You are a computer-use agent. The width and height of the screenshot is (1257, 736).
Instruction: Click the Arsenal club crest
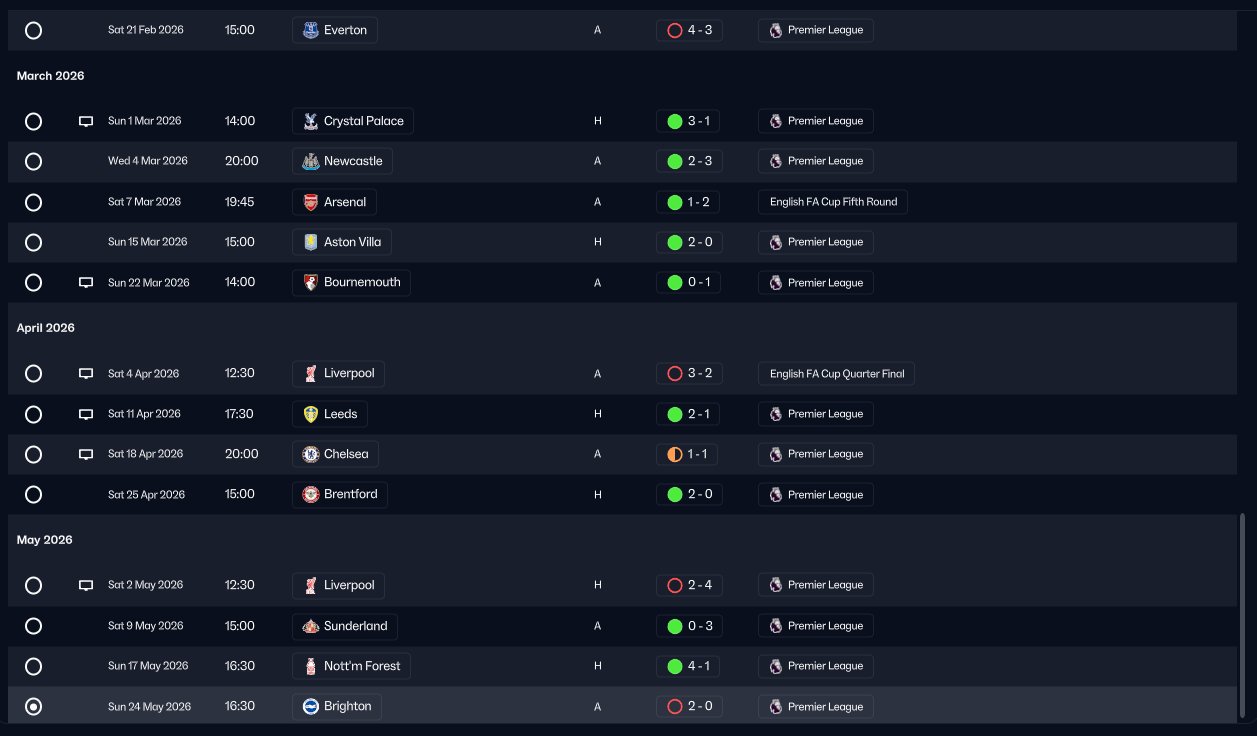[311, 202]
